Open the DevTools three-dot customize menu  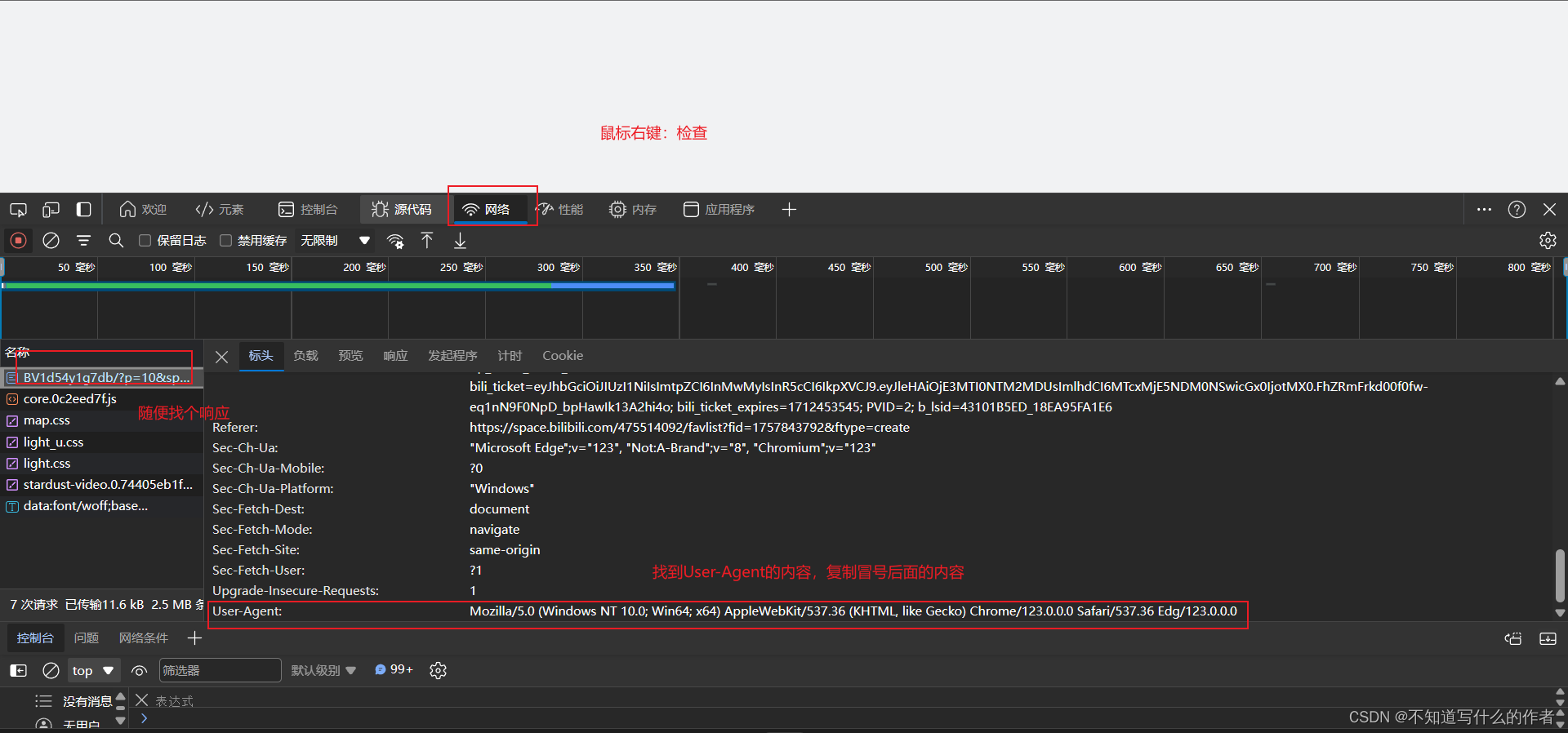[1485, 210]
